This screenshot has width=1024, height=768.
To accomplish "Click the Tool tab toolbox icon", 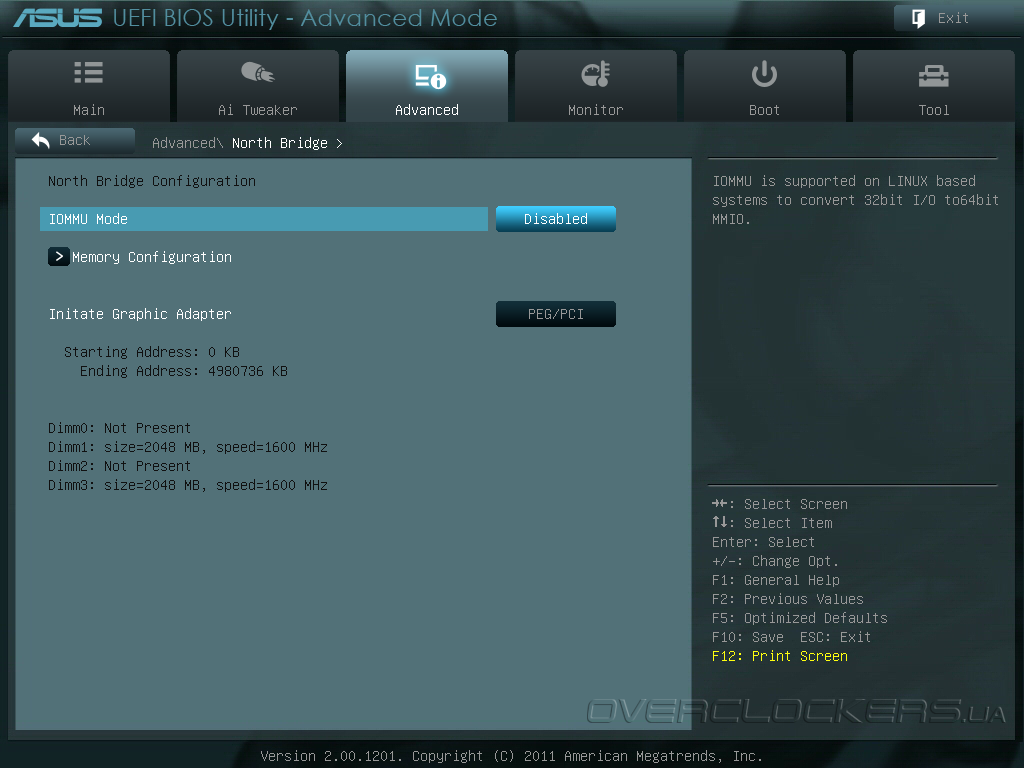I will coord(933,76).
